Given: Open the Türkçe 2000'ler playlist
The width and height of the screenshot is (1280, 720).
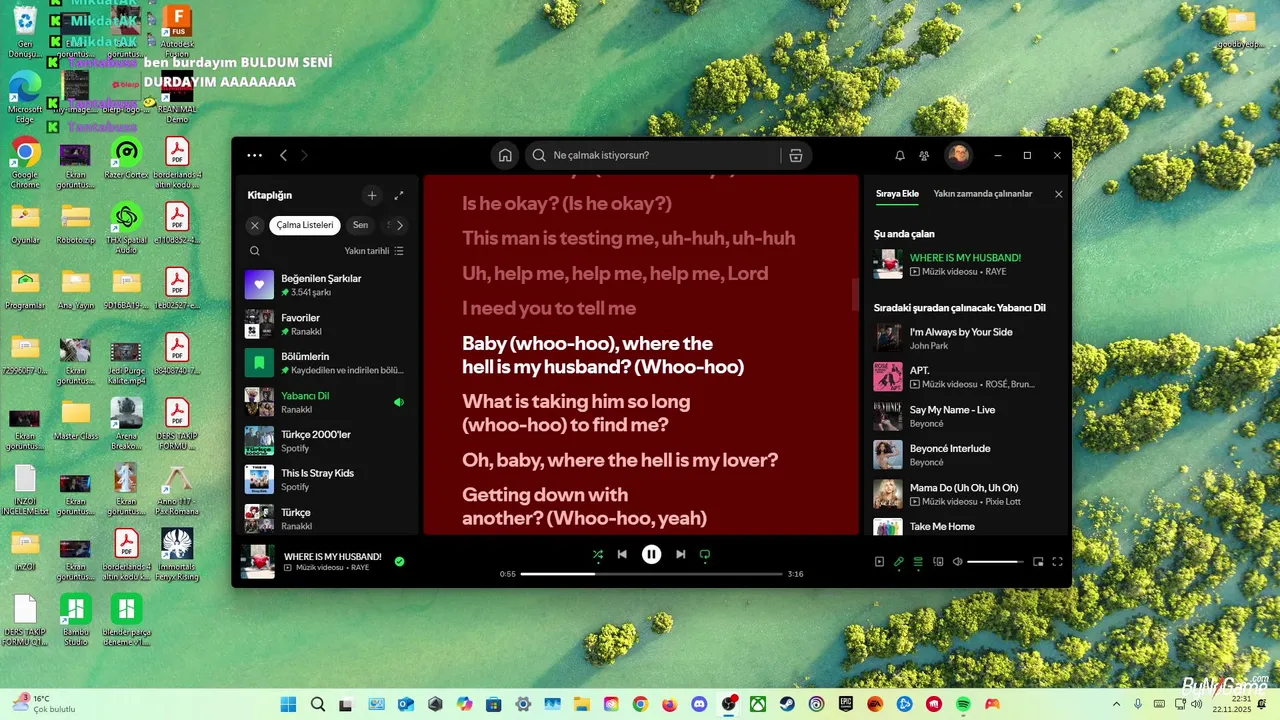Looking at the screenshot, I should tap(328, 441).
